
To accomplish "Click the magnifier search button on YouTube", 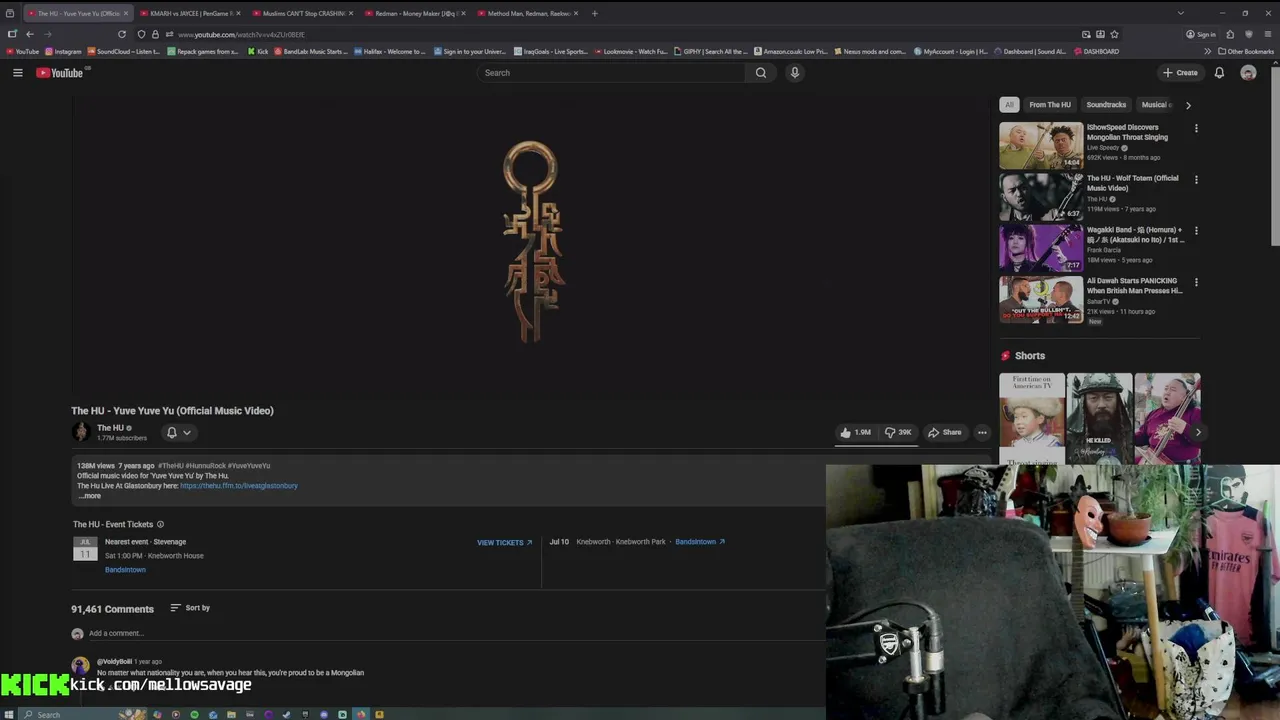I will click(x=761, y=72).
